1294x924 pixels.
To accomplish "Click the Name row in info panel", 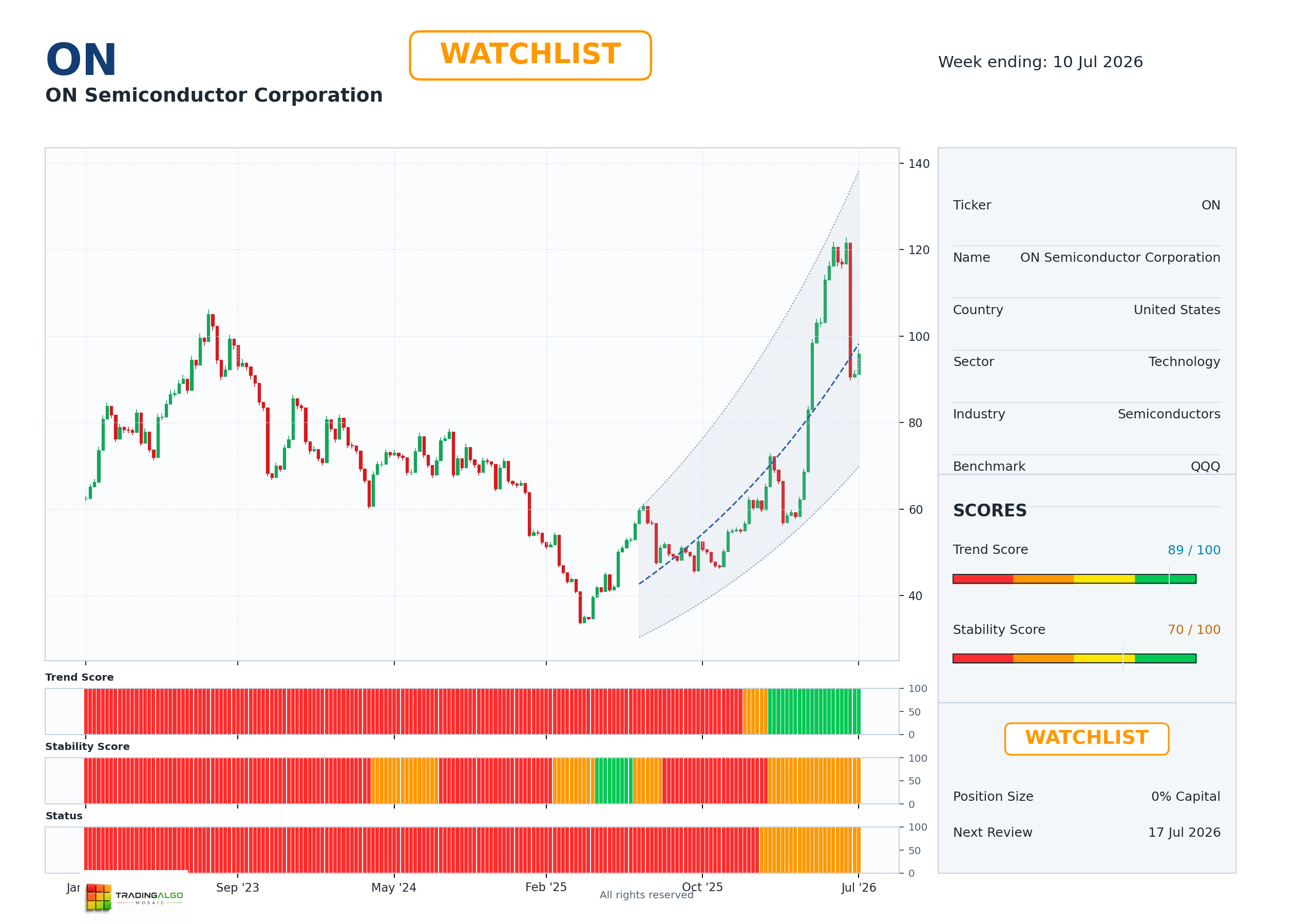I will pos(1087,257).
